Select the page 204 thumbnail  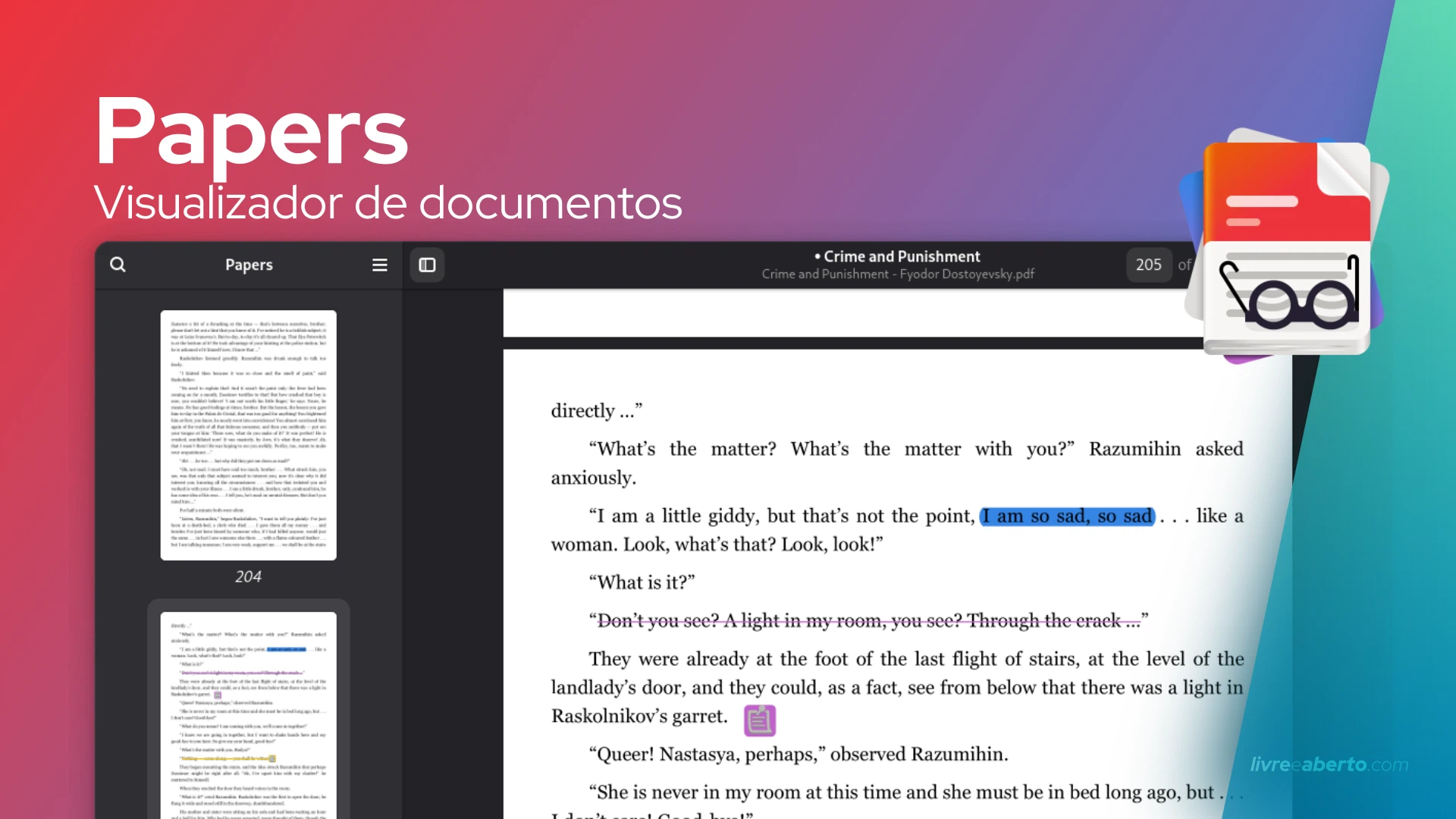249,435
